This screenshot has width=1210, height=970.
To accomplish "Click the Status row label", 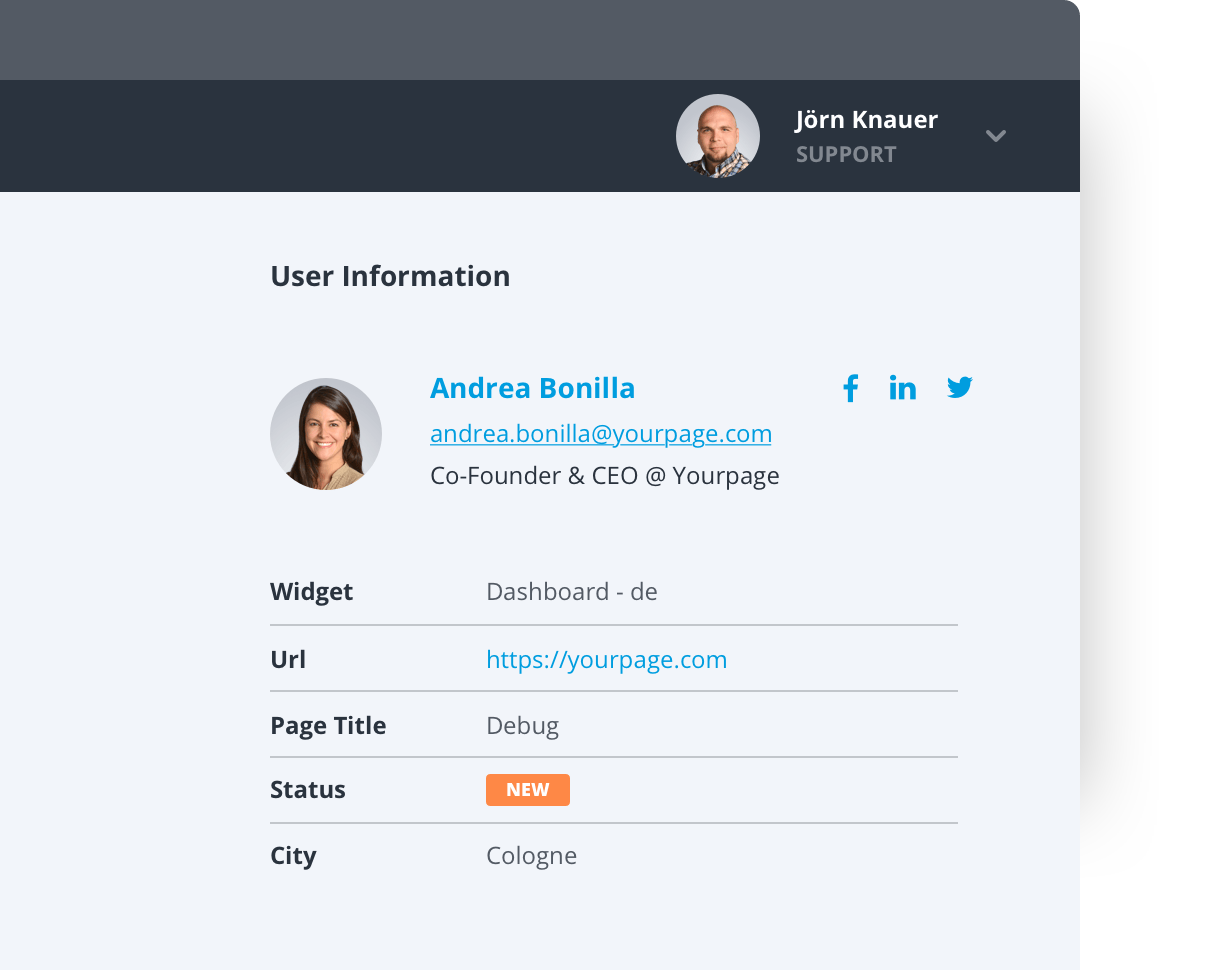I will click(308, 790).
